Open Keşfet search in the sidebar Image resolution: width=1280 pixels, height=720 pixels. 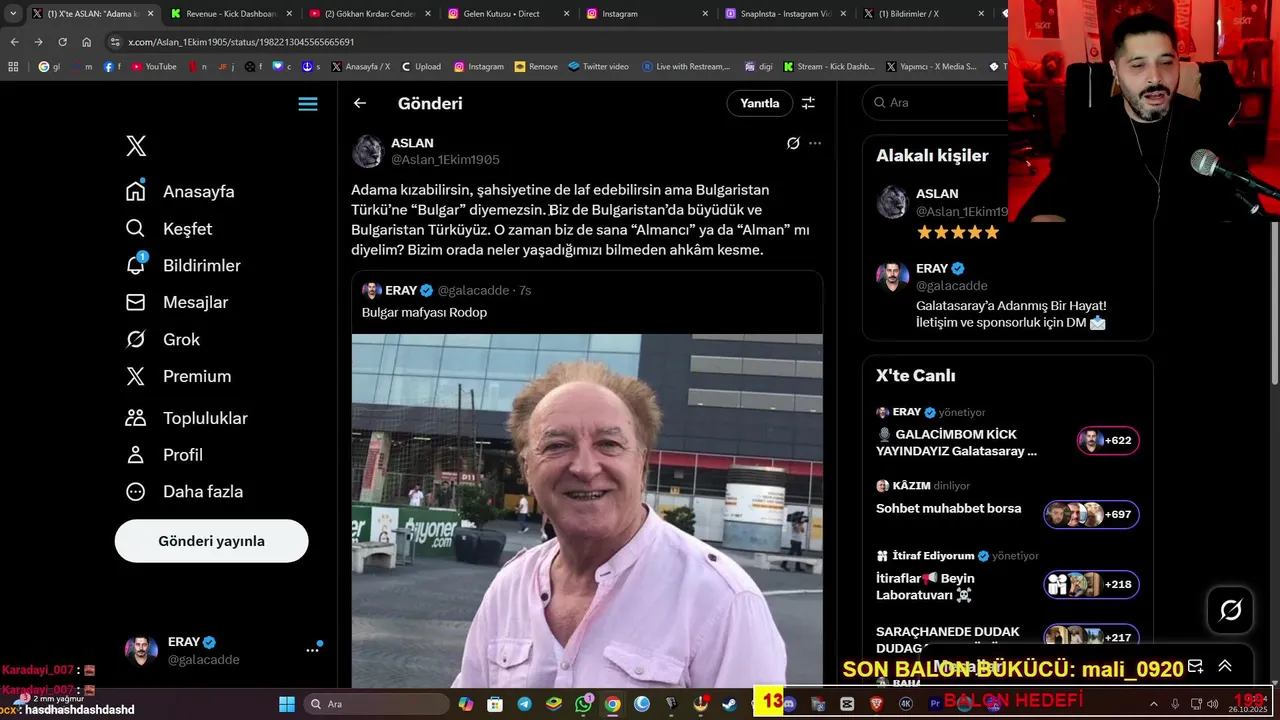click(169, 228)
